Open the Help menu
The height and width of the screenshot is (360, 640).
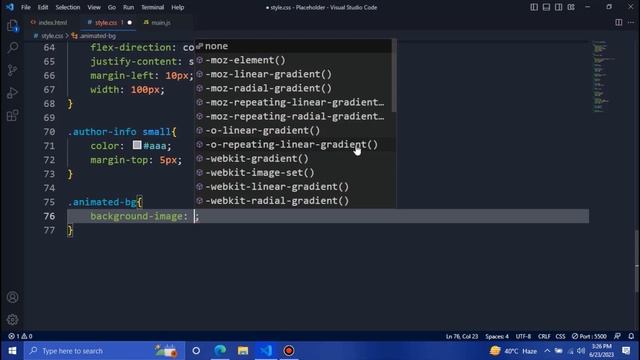[x=178, y=7]
